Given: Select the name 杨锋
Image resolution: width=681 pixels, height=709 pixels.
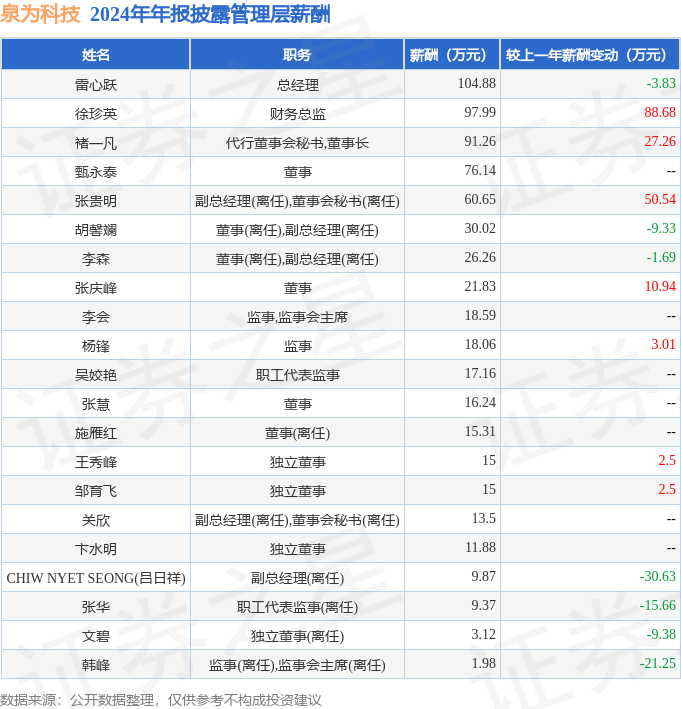Looking at the screenshot, I should tap(95, 346).
